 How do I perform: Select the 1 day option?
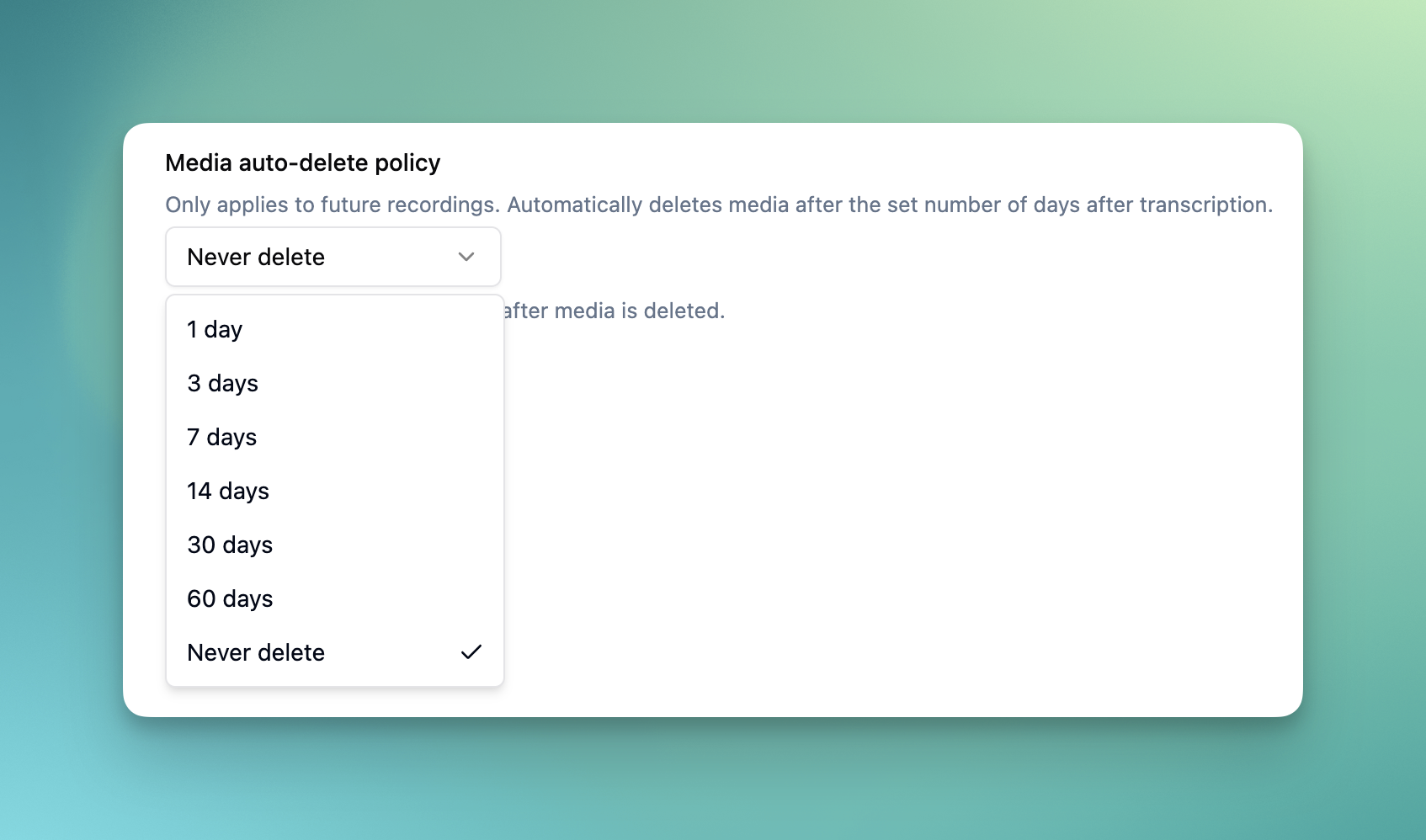(x=215, y=329)
